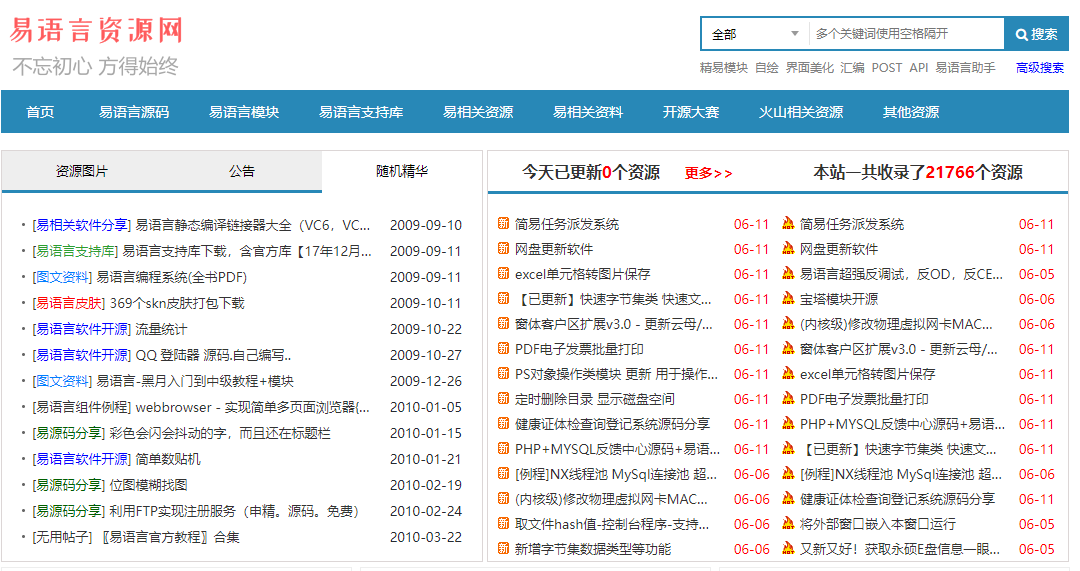
Task: Open 369个skn皮肤打包下载 post
Action: (x=177, y=303)
